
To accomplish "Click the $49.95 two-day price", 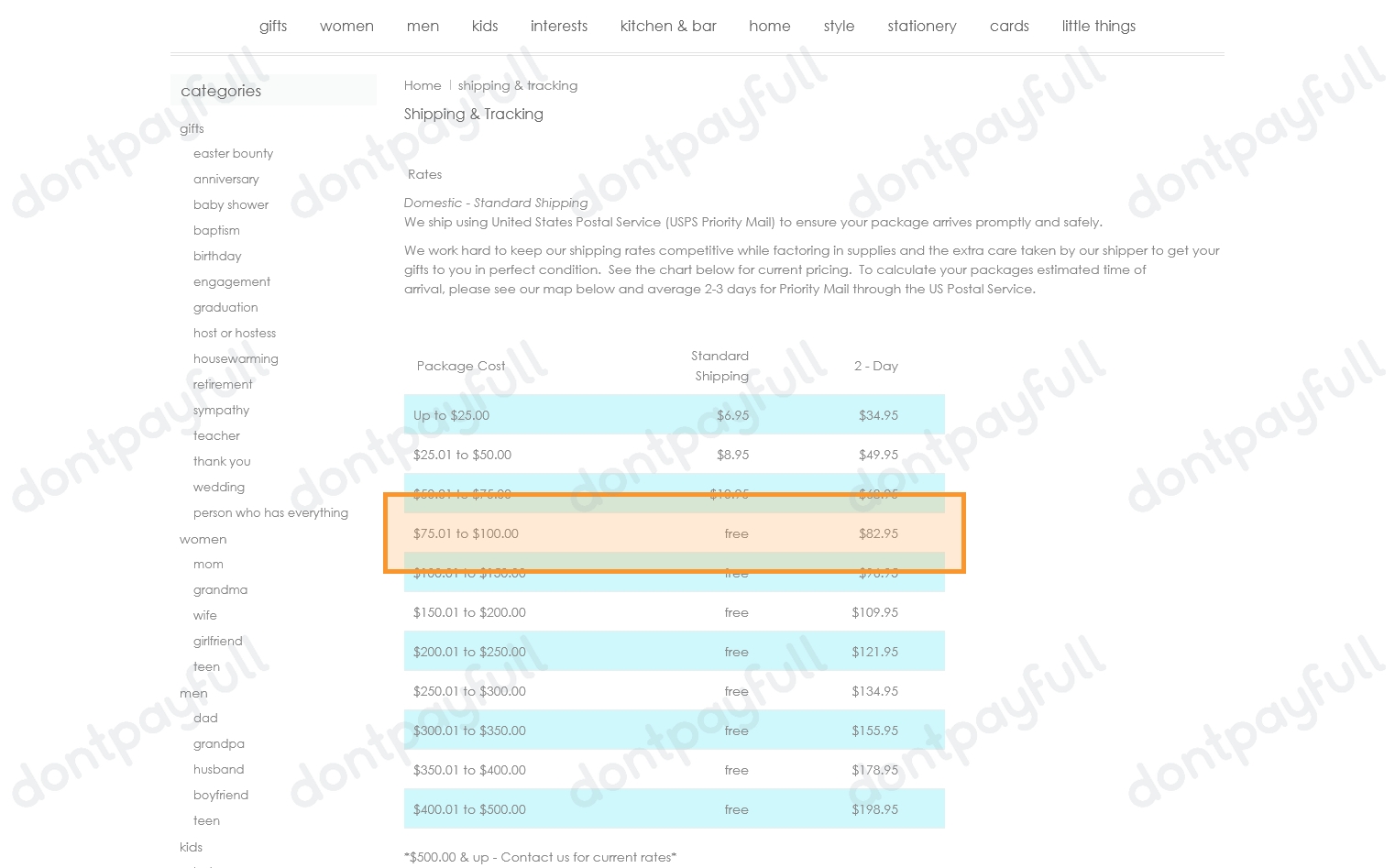I will coord(878,455).
